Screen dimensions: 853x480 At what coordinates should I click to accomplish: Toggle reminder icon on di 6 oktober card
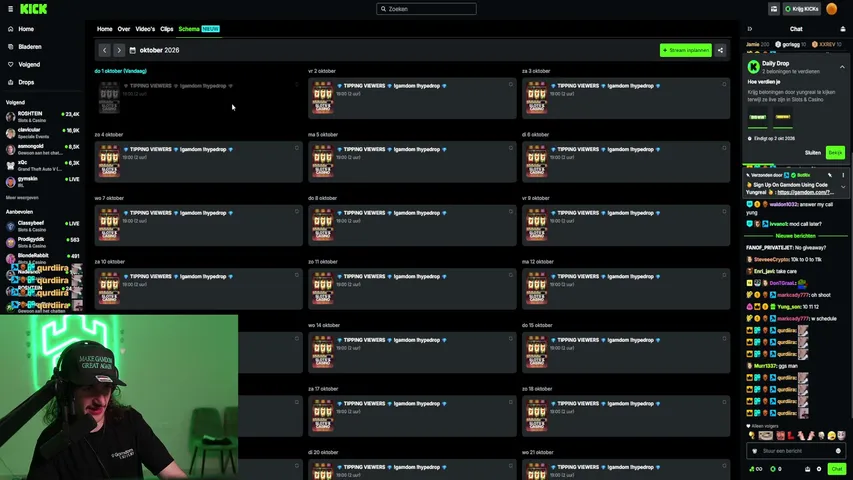coord(724,148)
